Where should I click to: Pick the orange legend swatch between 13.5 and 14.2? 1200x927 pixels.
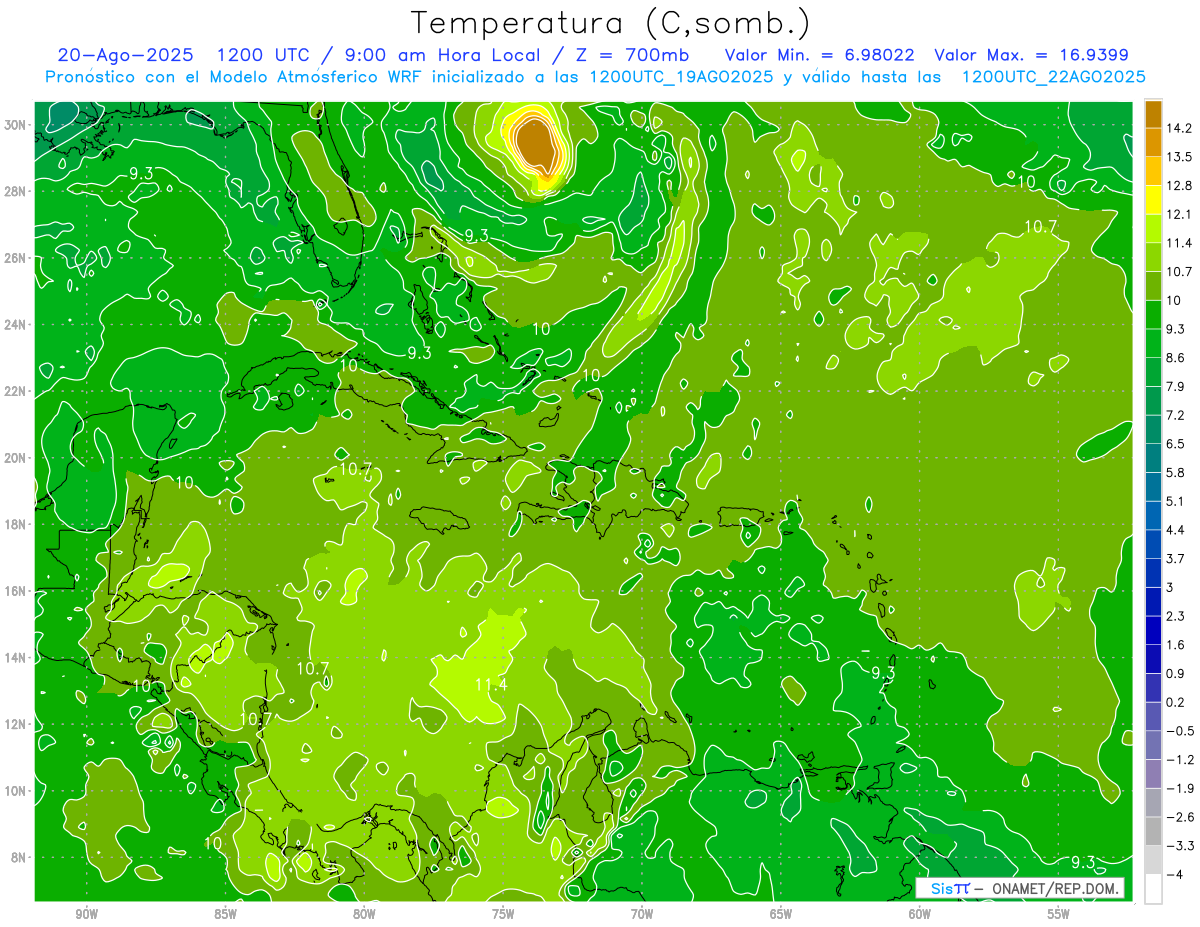1153,143
